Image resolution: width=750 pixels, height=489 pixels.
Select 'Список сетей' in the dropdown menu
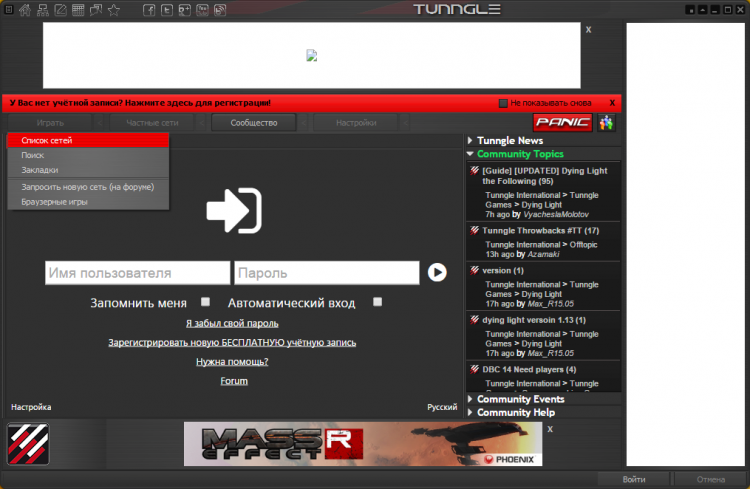click(x=88, y=140)
